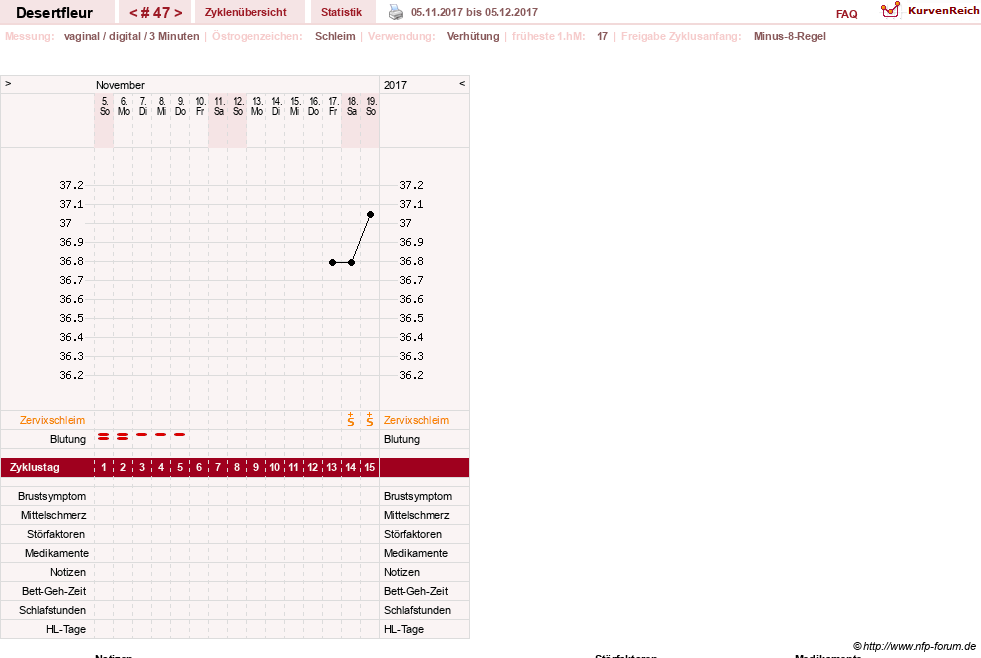
Task: Collapse chart with '<' arrow next to 2017
Action: pos(462,83)
